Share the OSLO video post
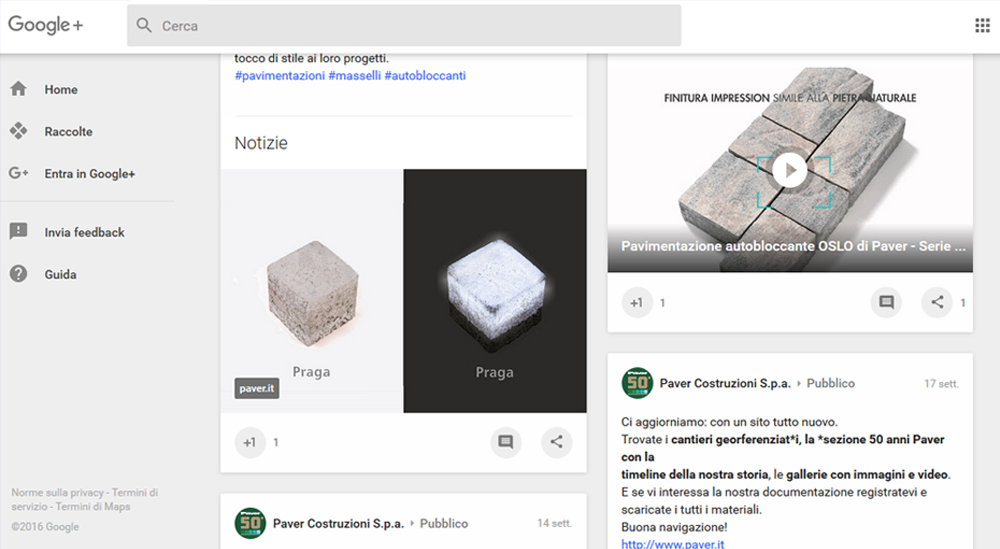 pyautogui.click(x=937, y=302)
